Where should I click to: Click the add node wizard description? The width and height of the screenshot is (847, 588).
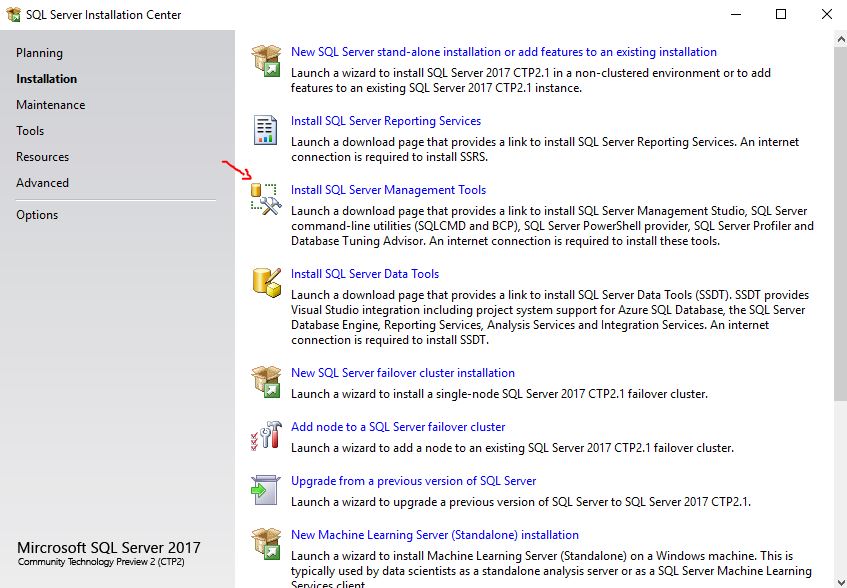[x=513, y=448]
